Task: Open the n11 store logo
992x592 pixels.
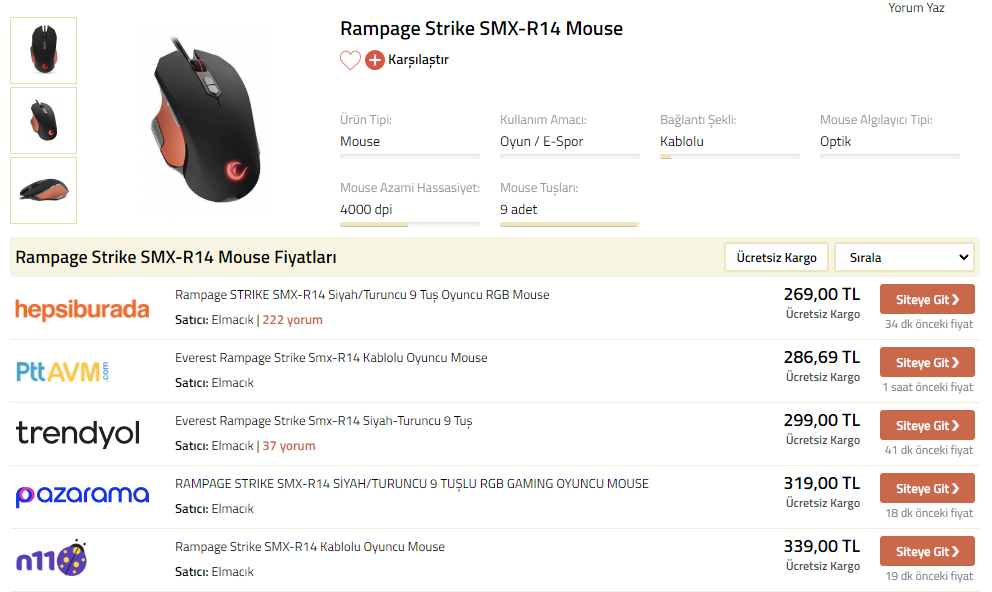Action: [x=51, y=559]
